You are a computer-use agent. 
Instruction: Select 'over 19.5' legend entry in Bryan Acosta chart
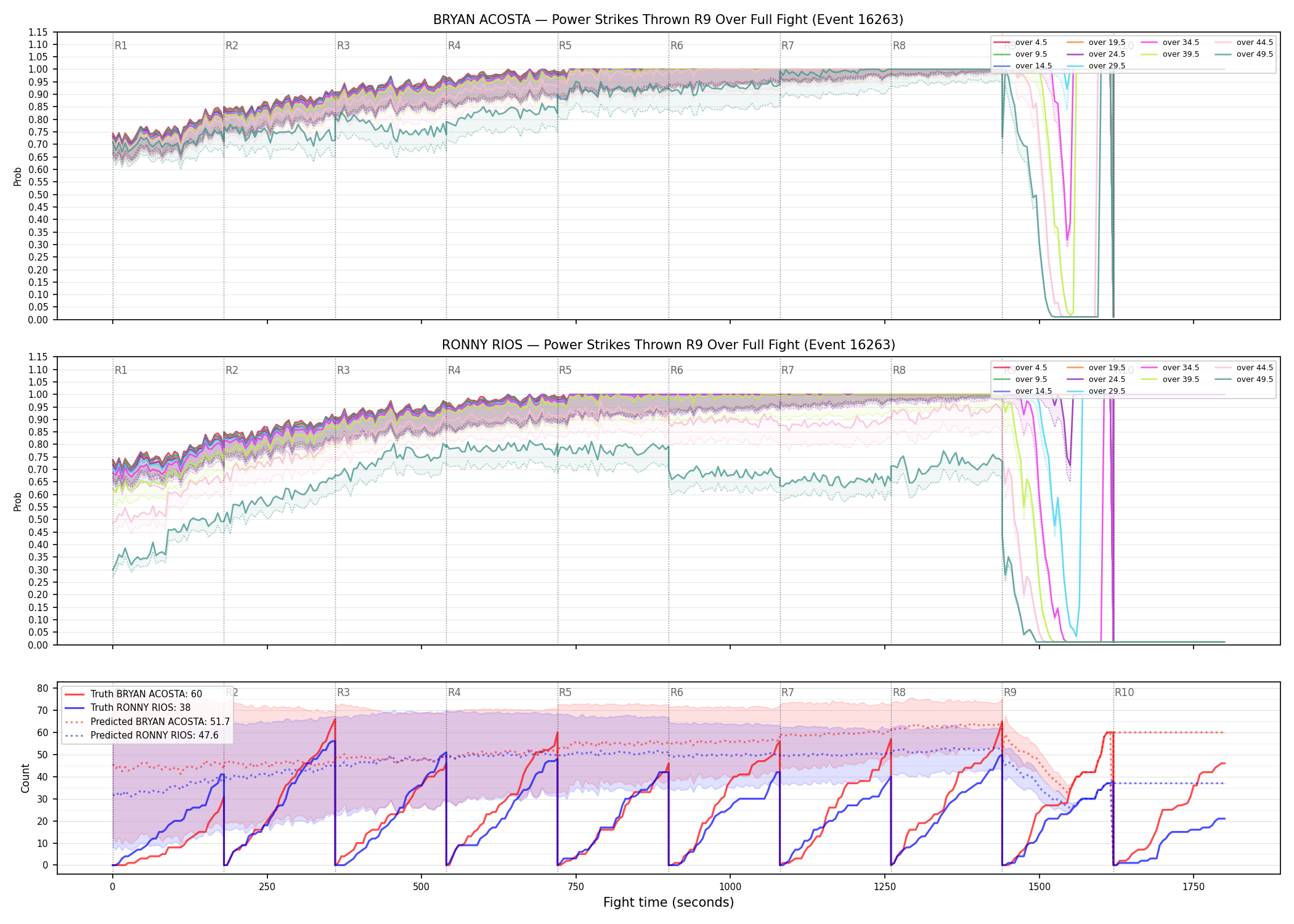tap(1096, 43)
